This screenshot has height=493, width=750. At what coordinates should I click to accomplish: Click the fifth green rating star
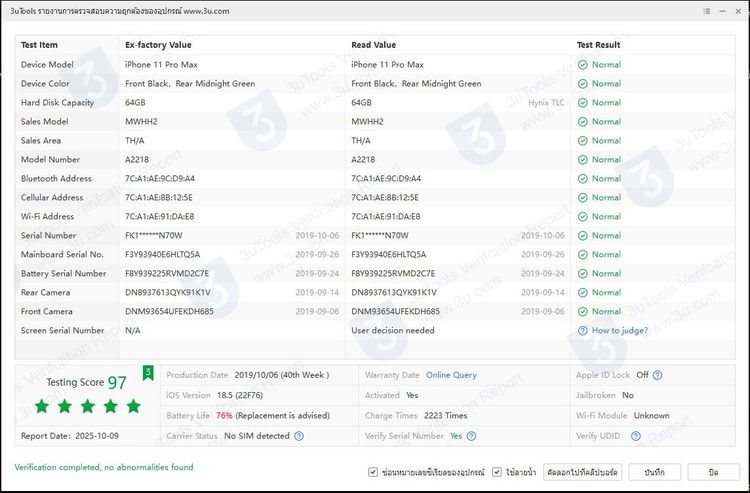point(133,406)
